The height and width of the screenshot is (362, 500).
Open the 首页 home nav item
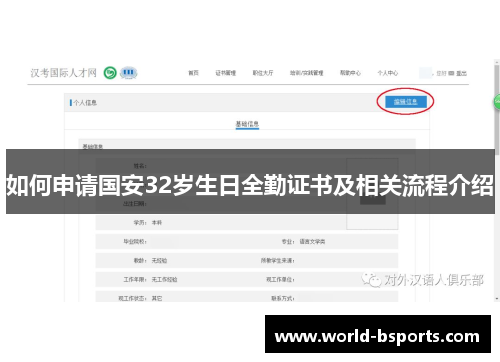coord(193,73)
